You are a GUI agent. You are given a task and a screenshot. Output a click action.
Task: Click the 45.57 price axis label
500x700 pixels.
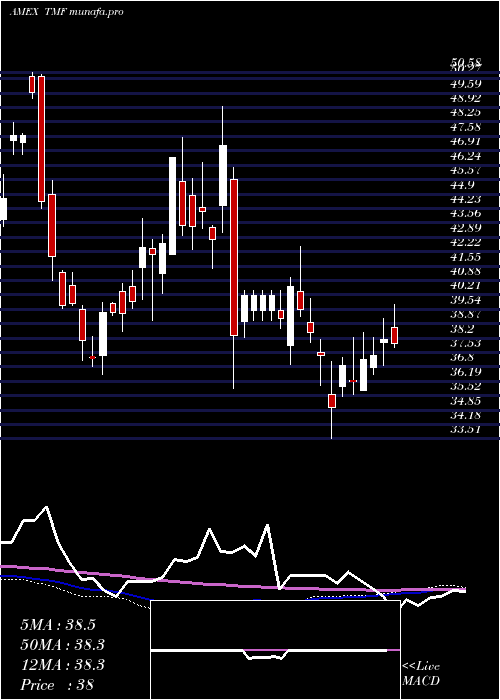465,170
